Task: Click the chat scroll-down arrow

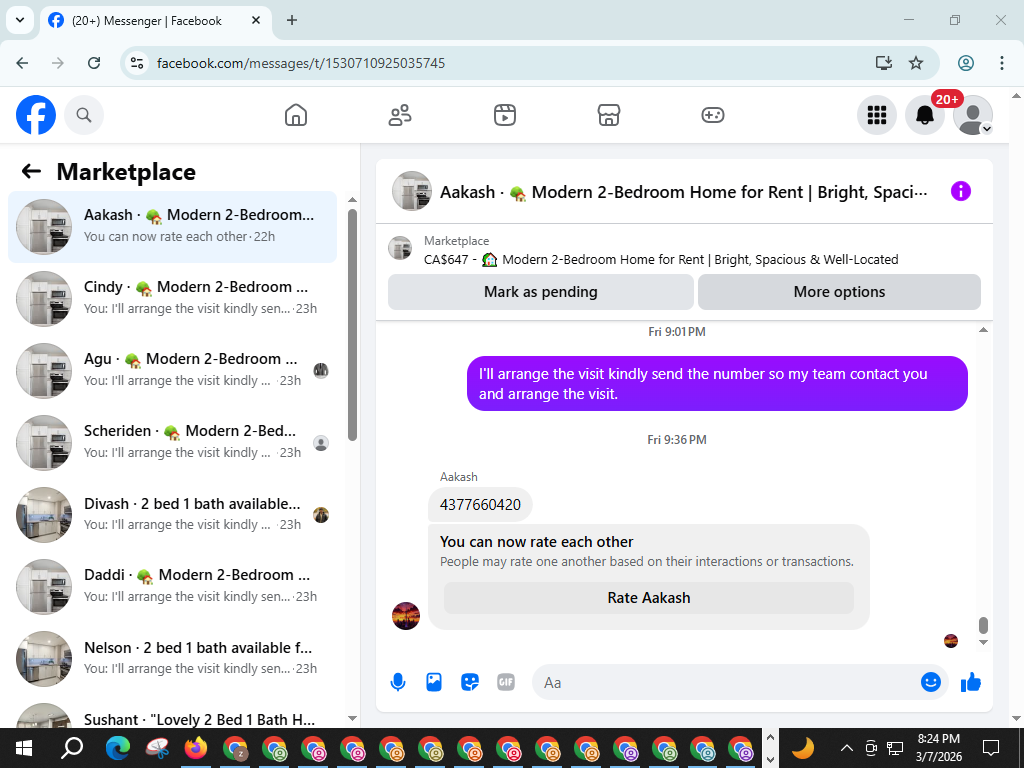Action: [983, 643]
